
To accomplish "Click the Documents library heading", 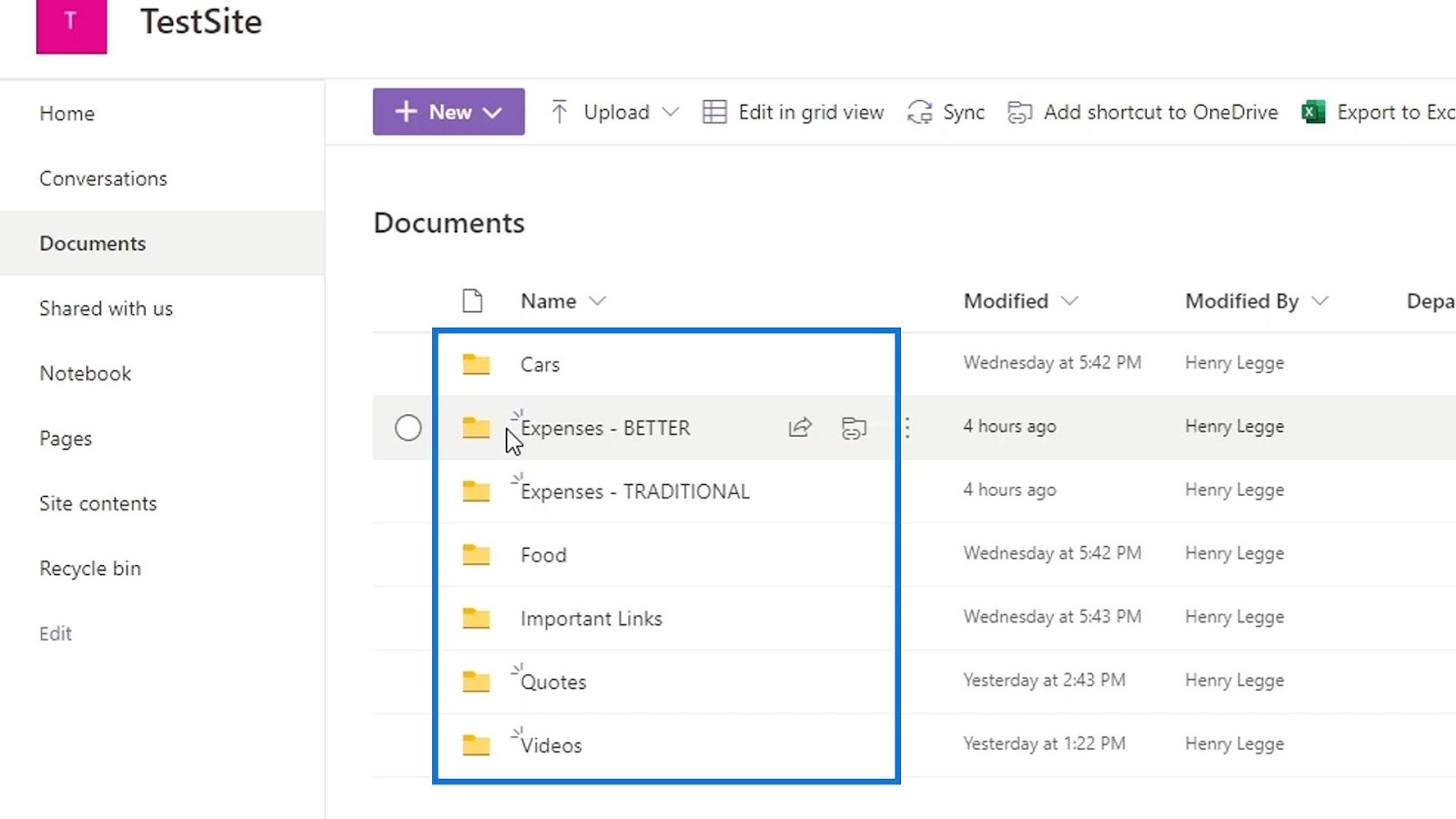I will 450,223.
